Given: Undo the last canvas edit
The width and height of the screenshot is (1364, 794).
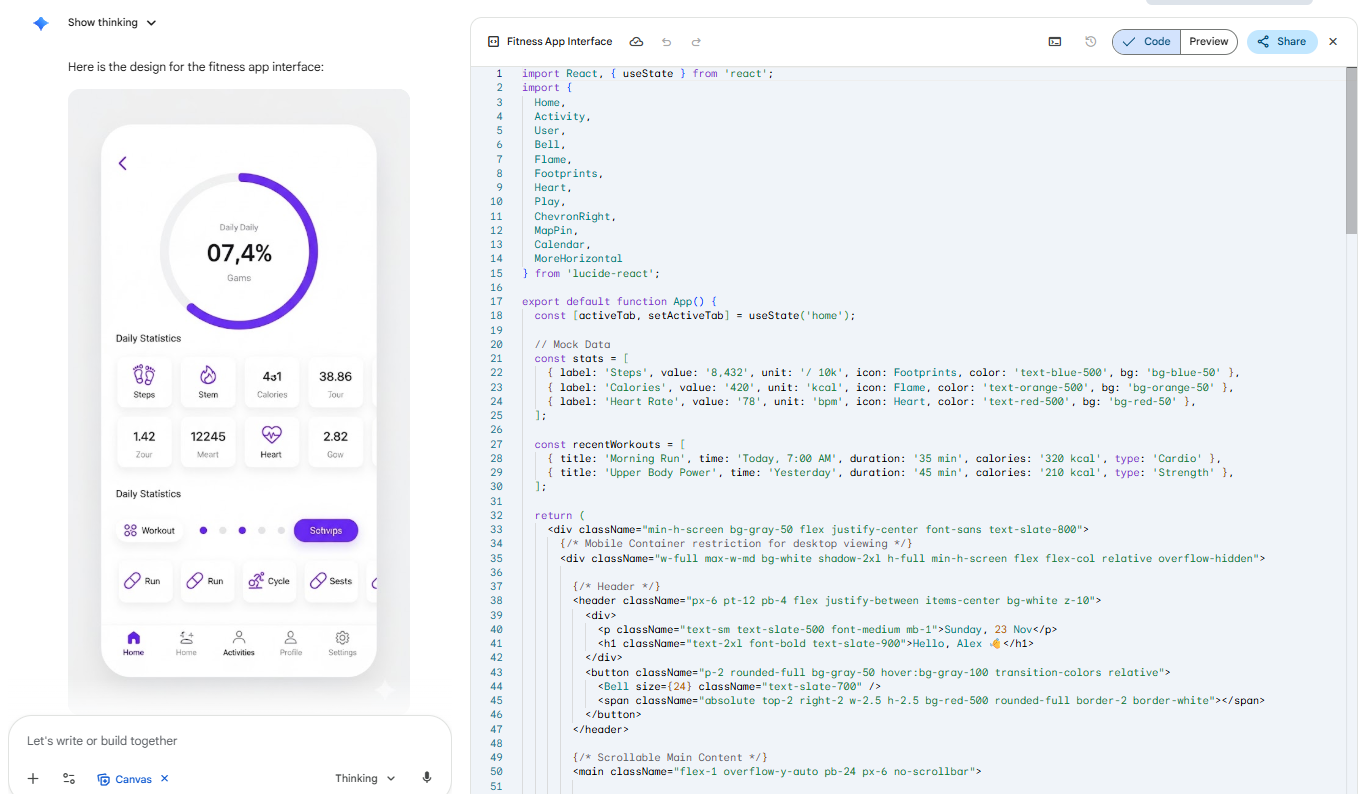Looking at the screenshot, I should 667,42.
